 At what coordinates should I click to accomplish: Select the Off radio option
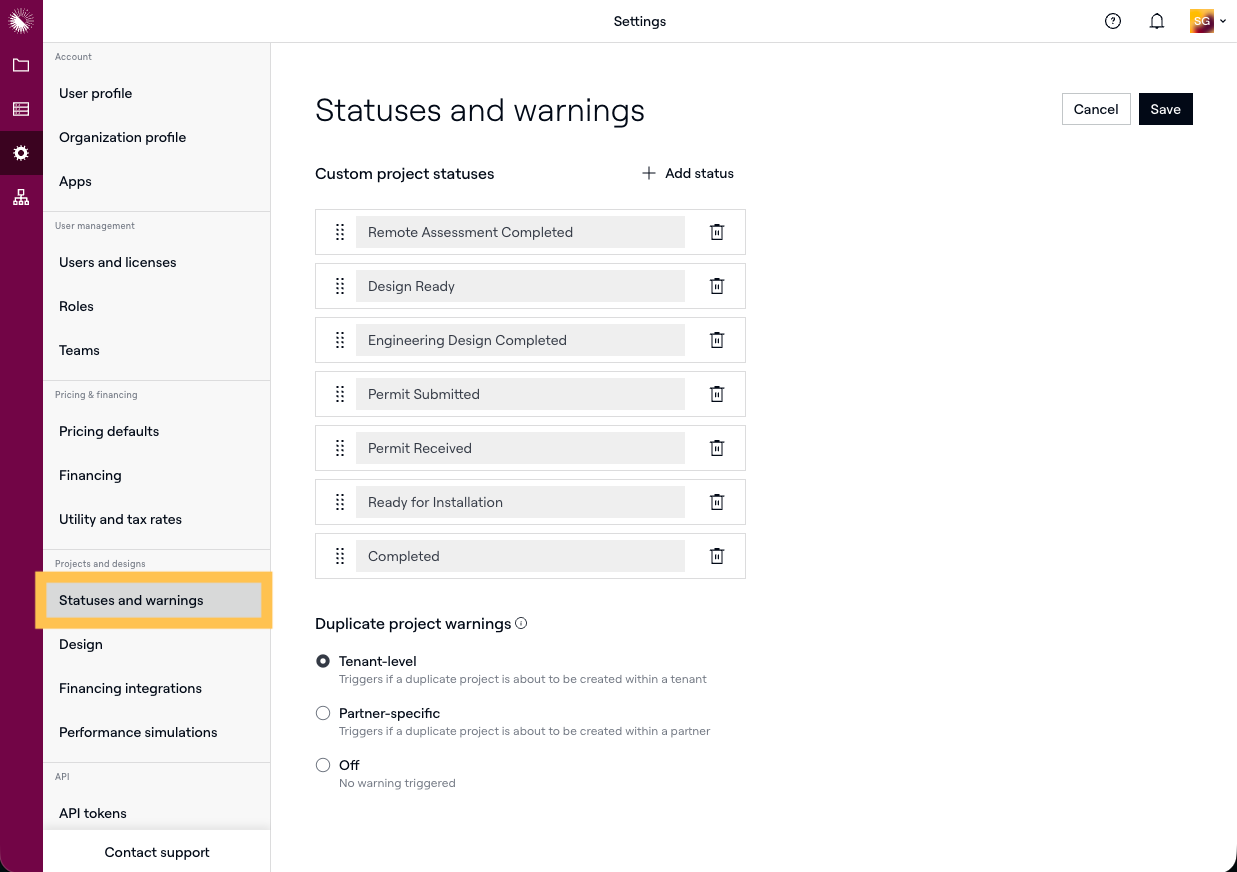click(x=323, y=765)
